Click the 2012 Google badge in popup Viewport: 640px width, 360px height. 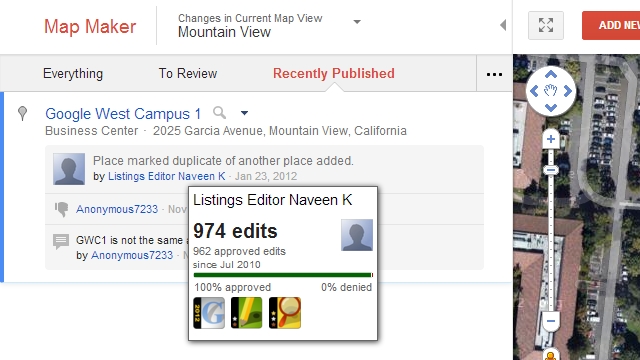tap(209, 313)
